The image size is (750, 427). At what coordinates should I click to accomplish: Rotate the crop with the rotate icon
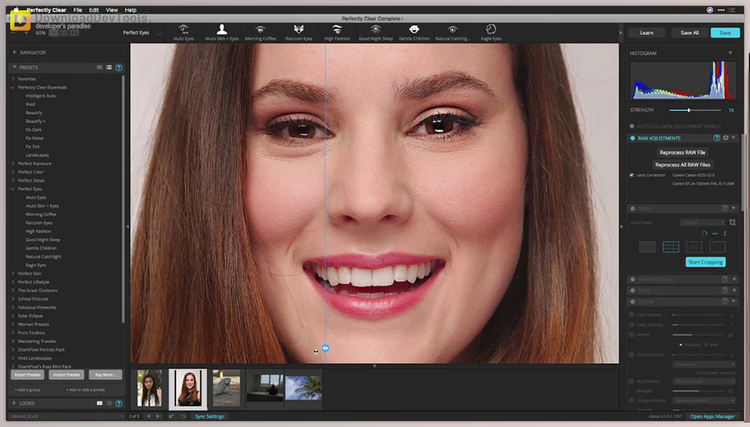coord(705,233)
